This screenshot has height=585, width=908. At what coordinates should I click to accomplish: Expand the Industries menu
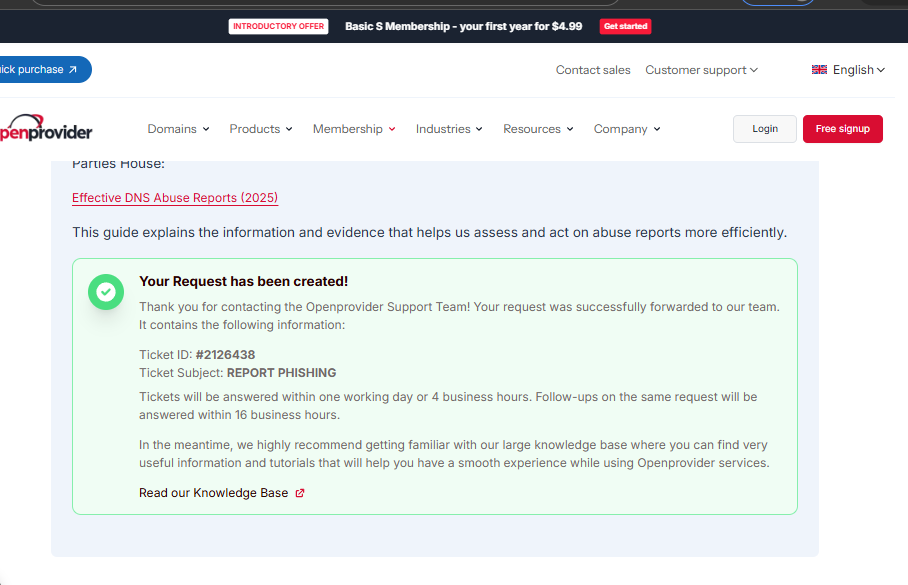449,129
